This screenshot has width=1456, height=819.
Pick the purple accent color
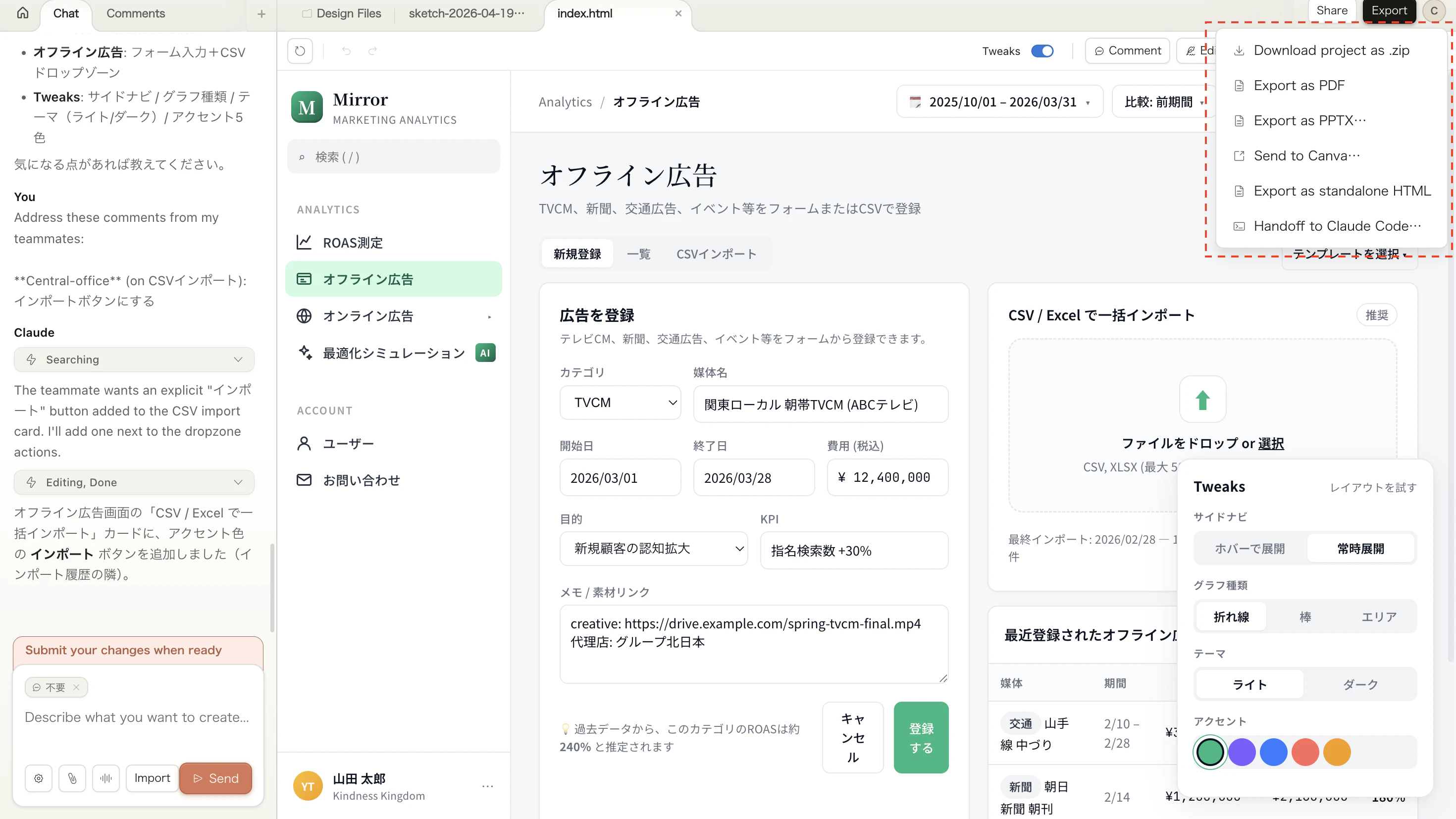point(1242,752)
